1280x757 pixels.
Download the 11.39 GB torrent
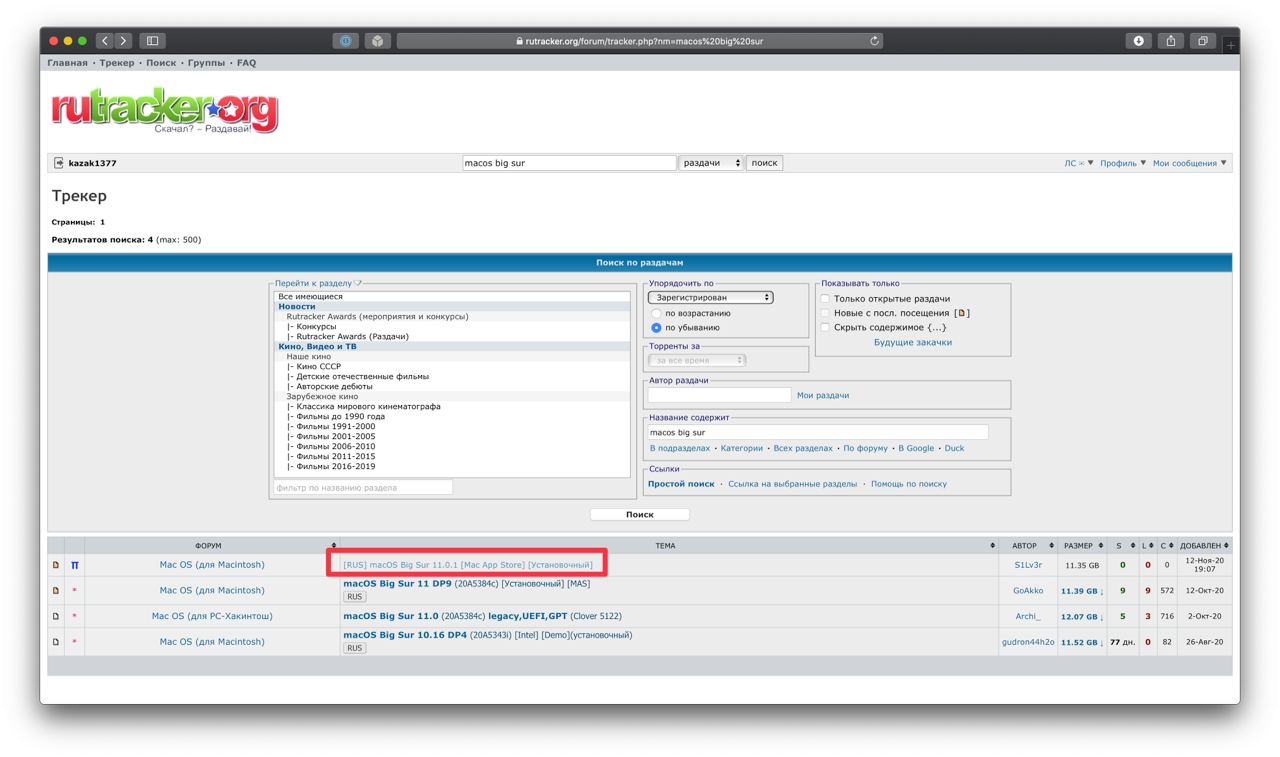pyautogui.click(x=1083, y=591)
